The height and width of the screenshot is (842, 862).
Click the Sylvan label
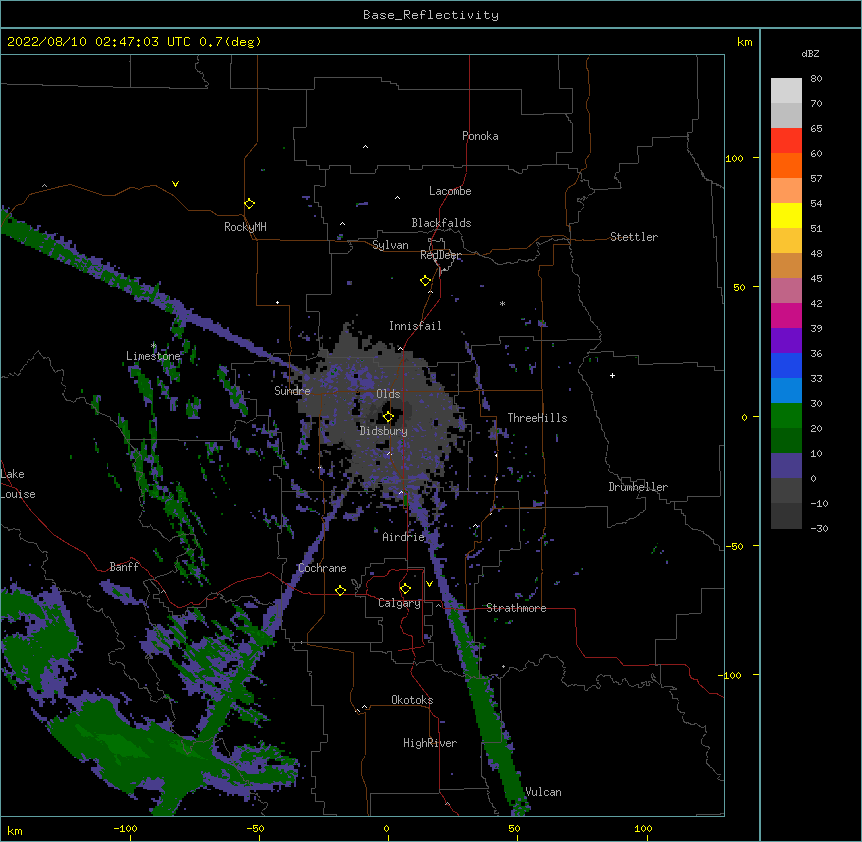click(390, 245)
